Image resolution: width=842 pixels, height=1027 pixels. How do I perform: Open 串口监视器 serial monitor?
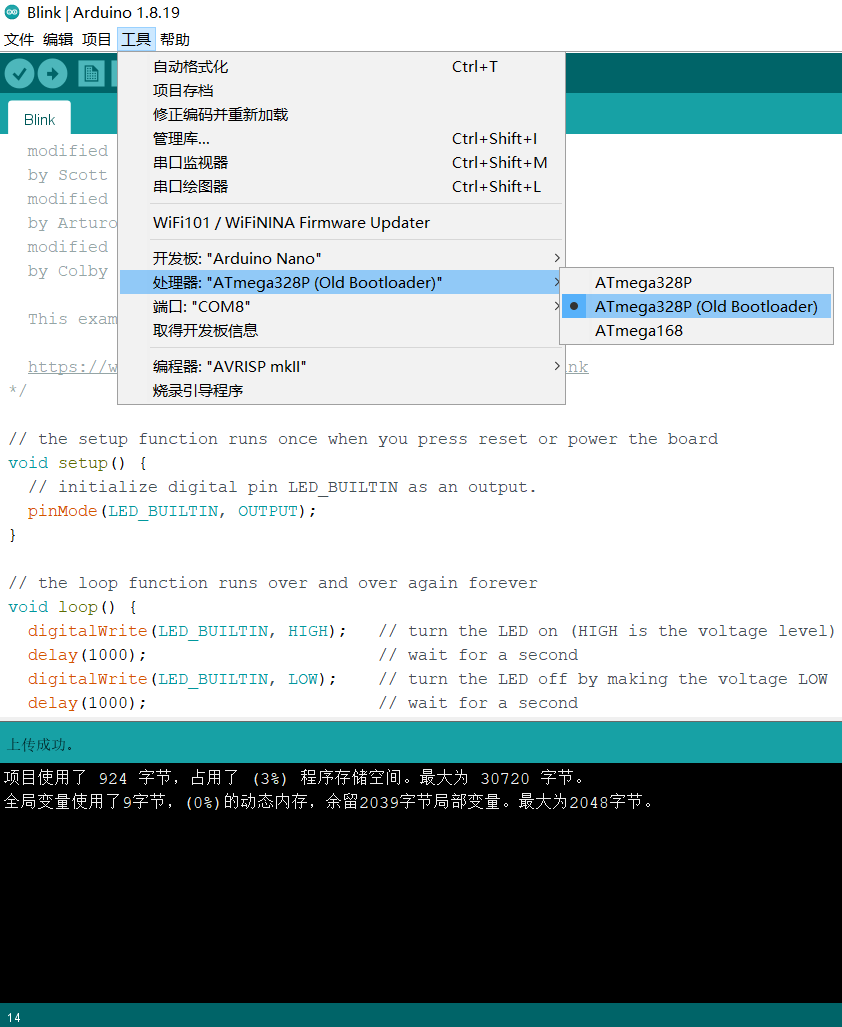[x=341, y=162]
